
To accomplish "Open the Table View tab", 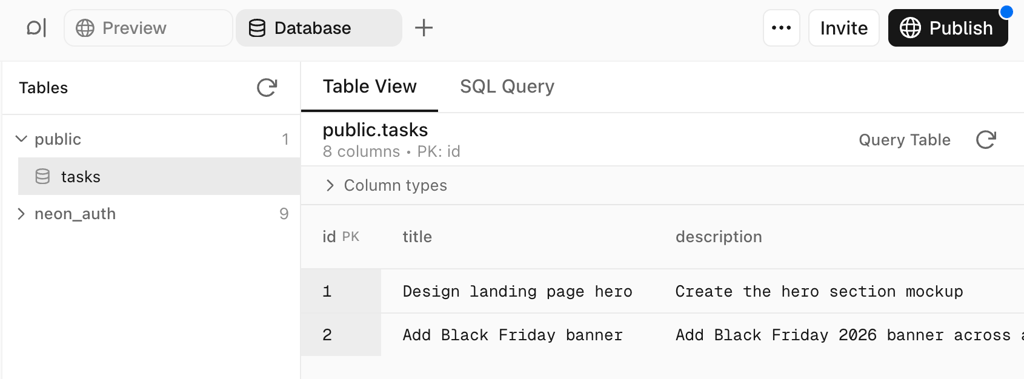I will pyautogui.click(x=370, y=86).
